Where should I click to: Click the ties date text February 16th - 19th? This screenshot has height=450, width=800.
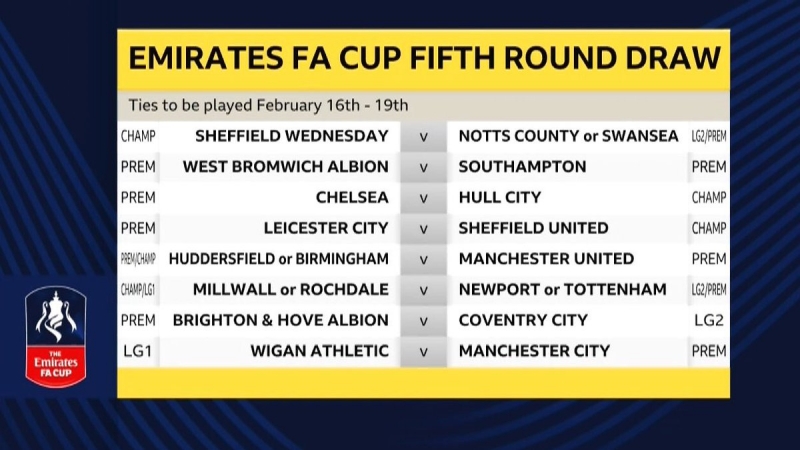(268, 105)
